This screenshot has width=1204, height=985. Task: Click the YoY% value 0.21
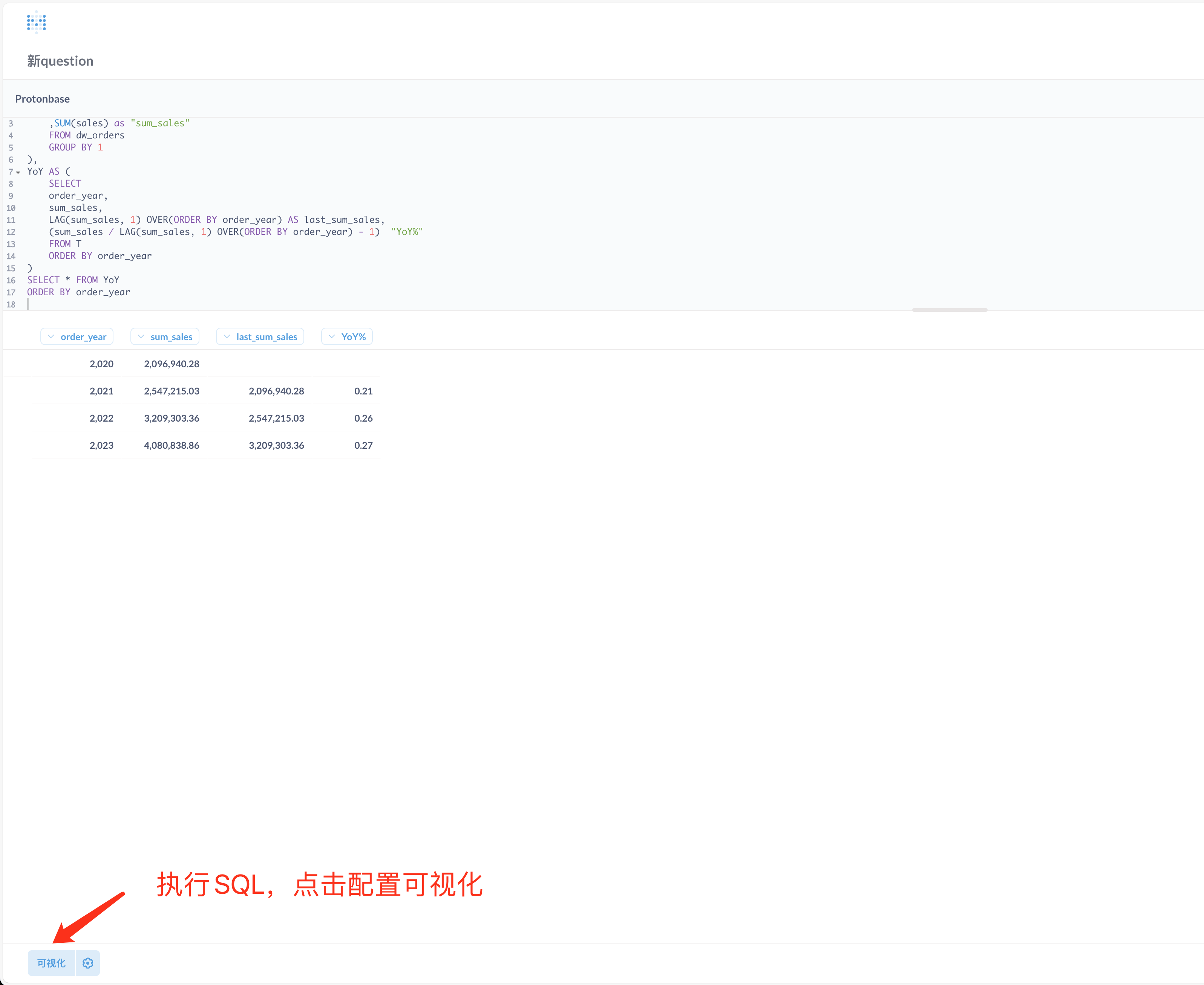point(363,391)
